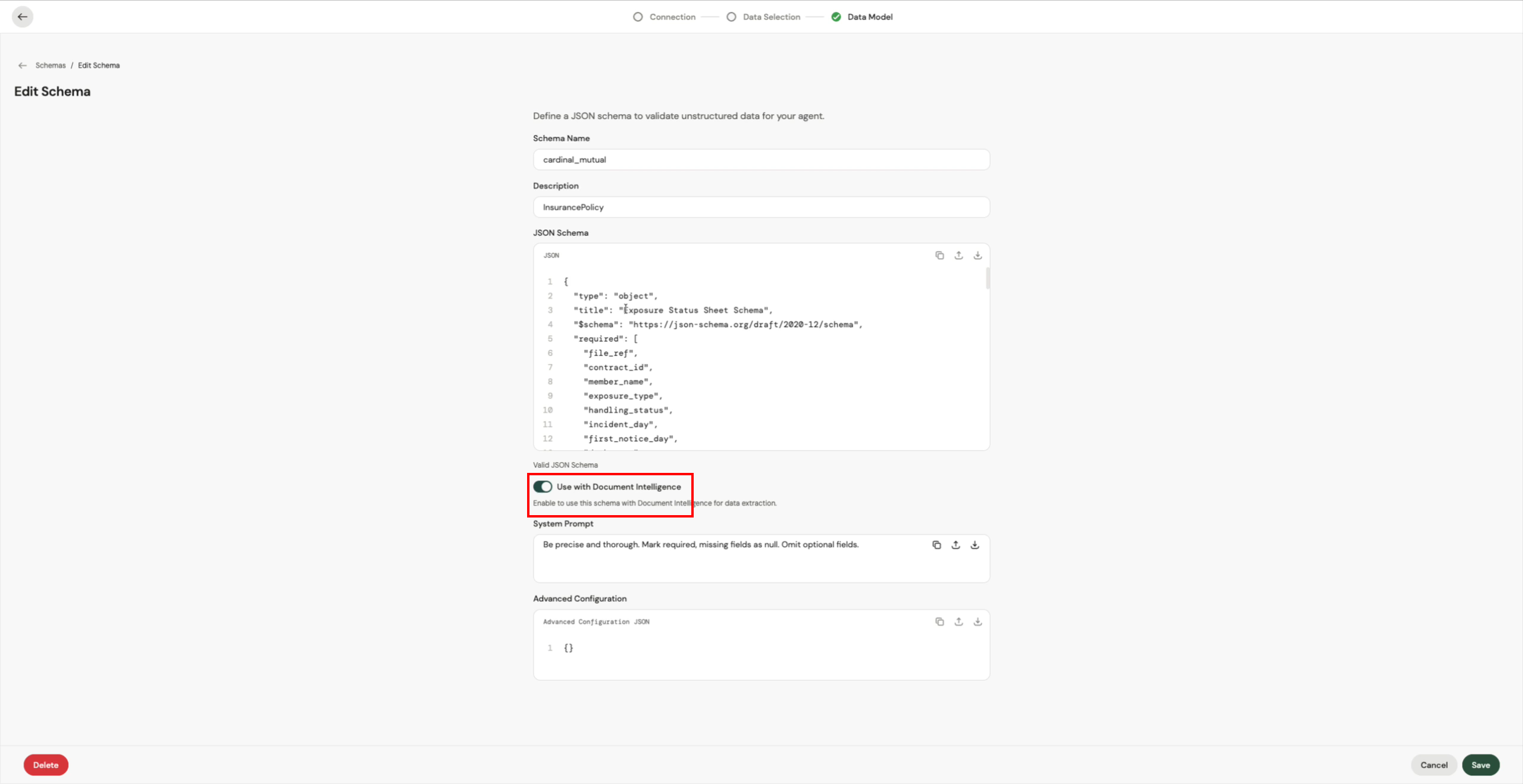
Task: Copy the Advanced Configuration JSON
Action: point(939,622)
